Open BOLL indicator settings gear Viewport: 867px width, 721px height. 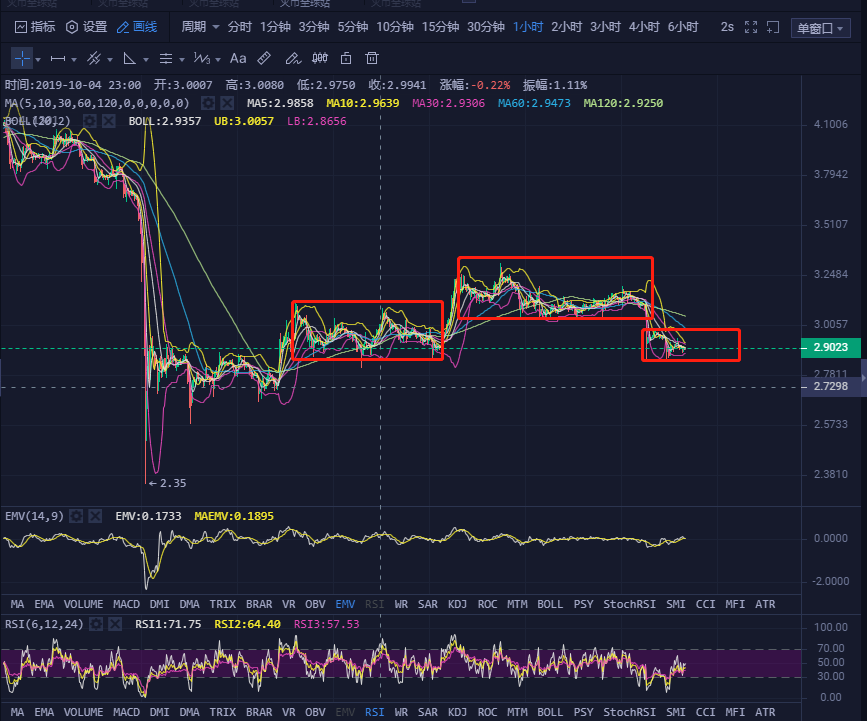pyautogui.click(x=90, y=121)
